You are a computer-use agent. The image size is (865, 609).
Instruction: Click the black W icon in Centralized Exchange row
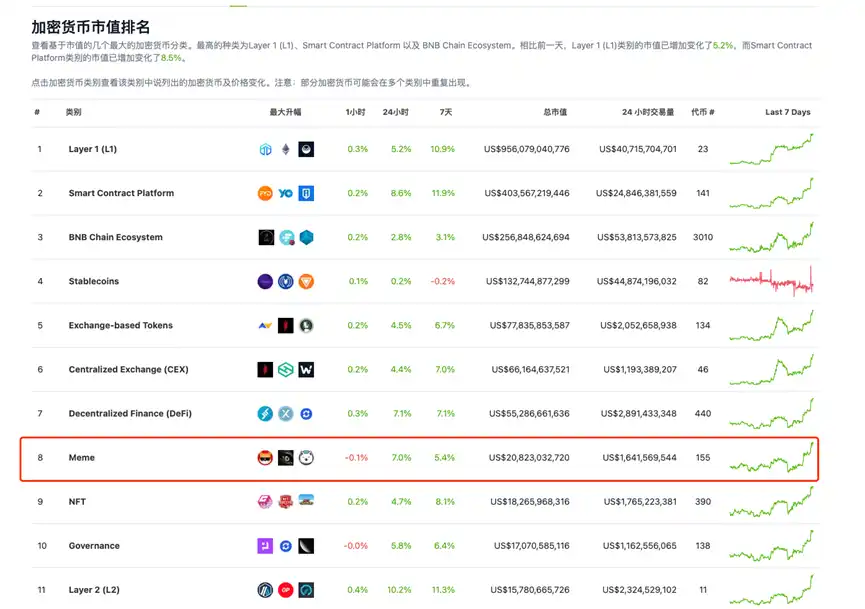306,370
